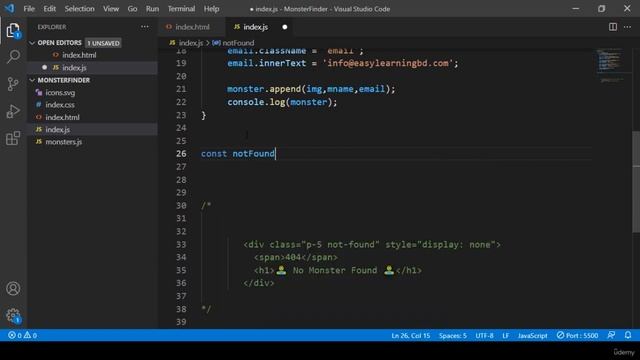Open index.css in the file tree

(60, 105)
